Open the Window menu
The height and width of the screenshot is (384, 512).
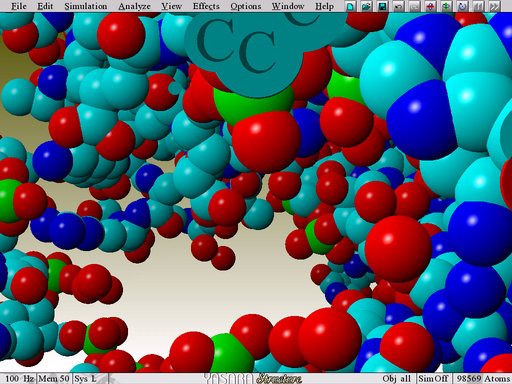288,6
